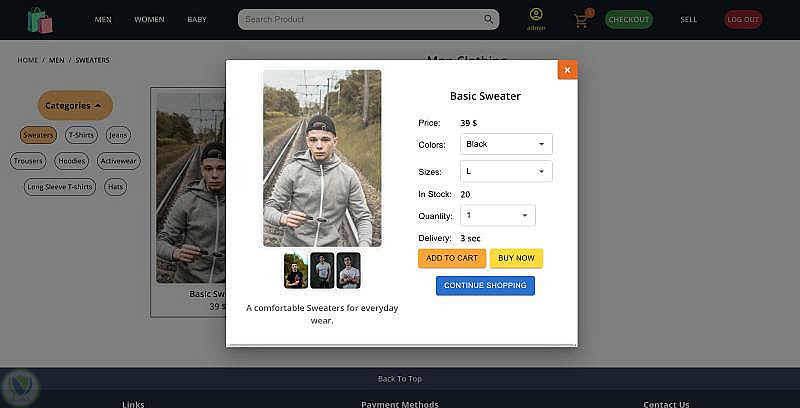800x408 pixels.
Task: Select the second product thumbnail image
Action: [322, 270]
